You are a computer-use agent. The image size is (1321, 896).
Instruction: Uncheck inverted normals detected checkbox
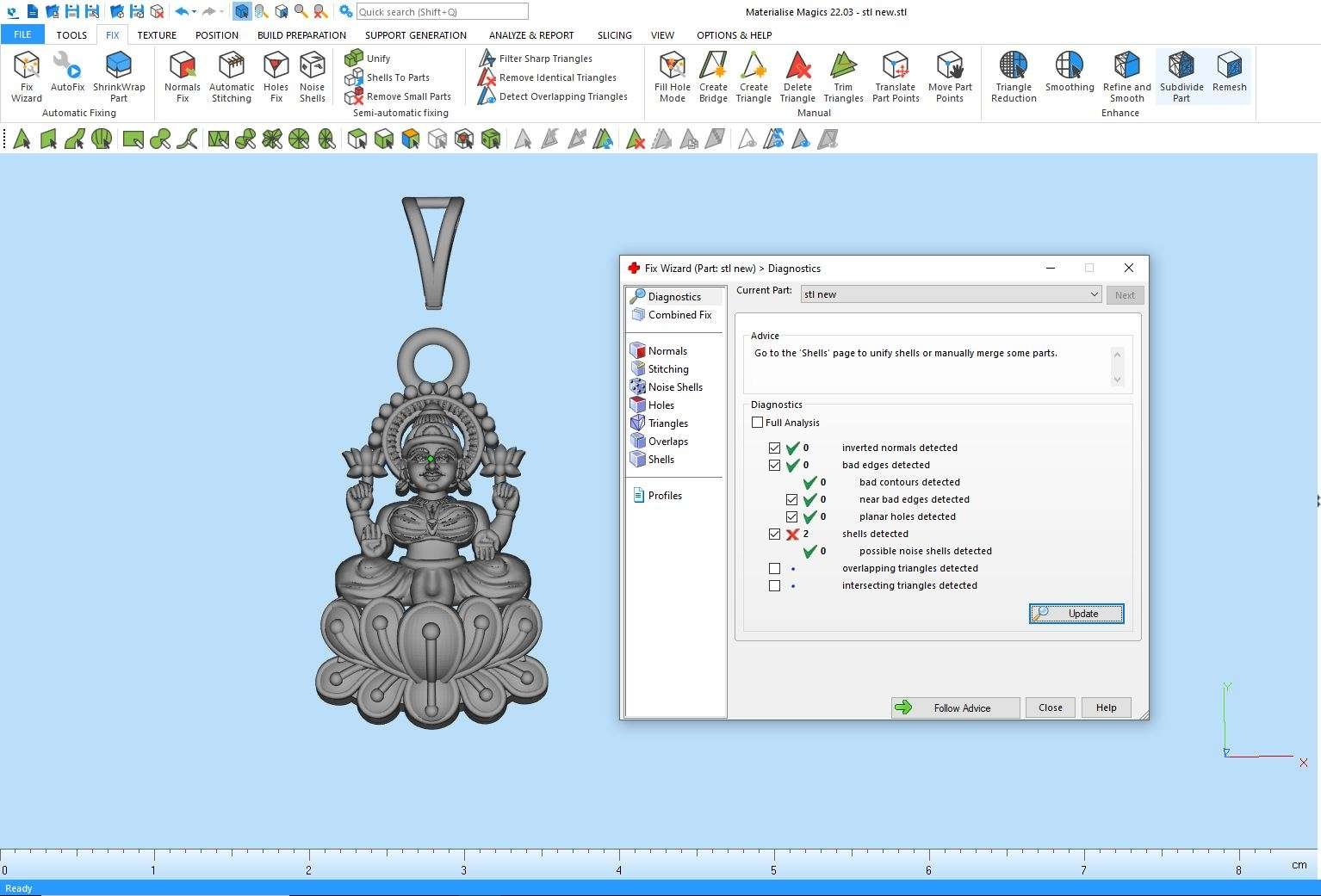pos(774,448)
